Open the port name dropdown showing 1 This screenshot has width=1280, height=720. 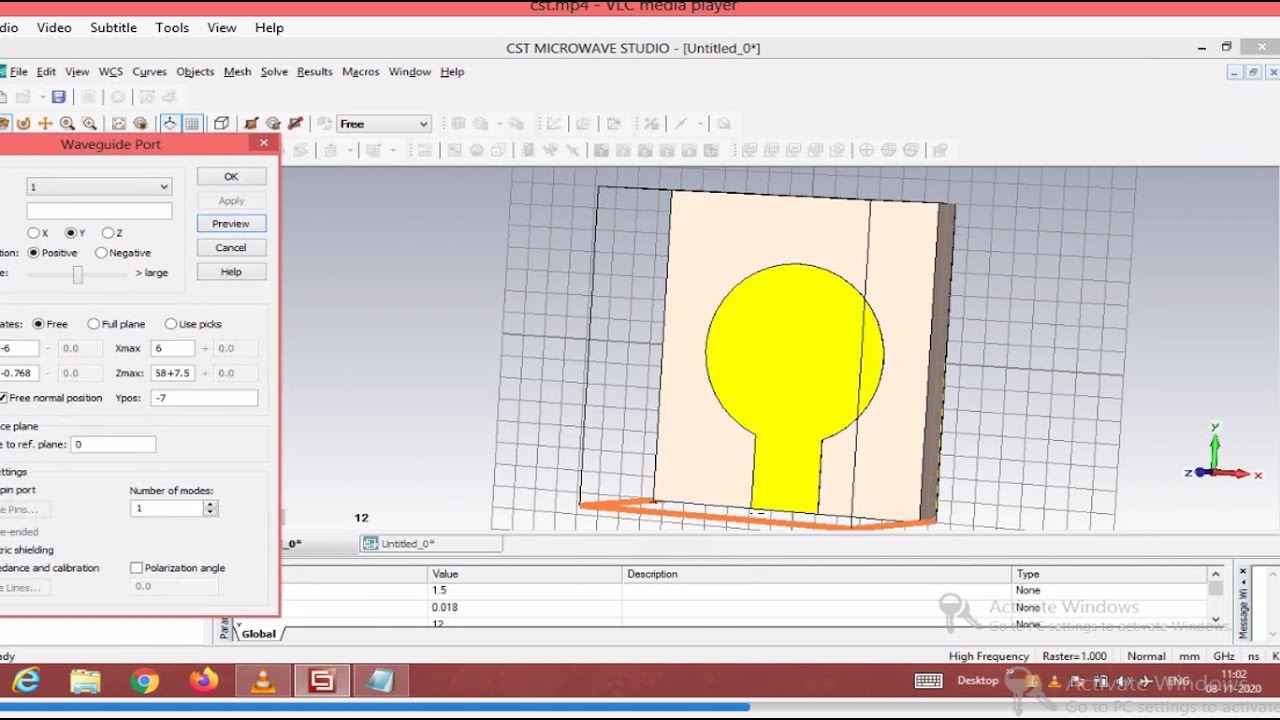point(99,187)
